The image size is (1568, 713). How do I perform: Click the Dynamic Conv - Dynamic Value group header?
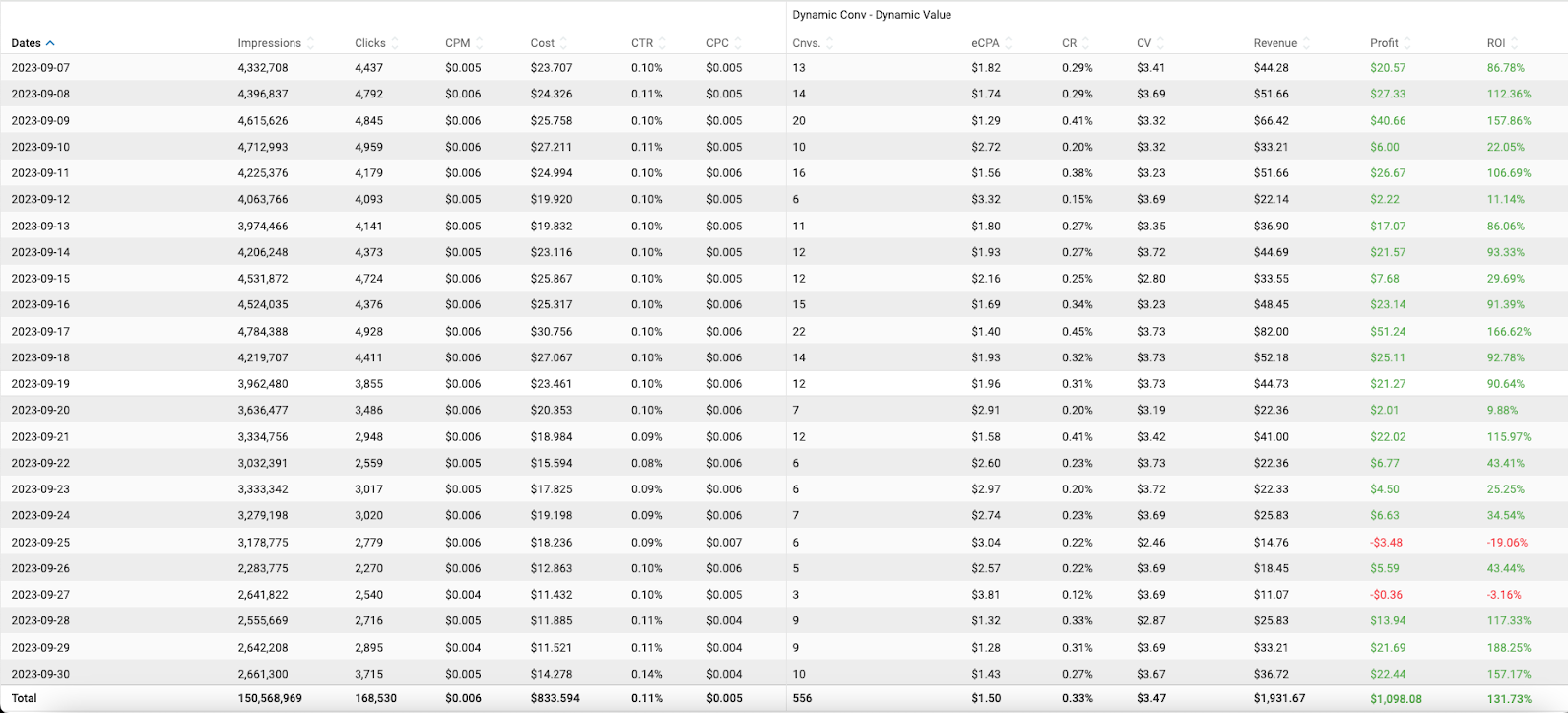pyautogui.click(x=872, y=15)
